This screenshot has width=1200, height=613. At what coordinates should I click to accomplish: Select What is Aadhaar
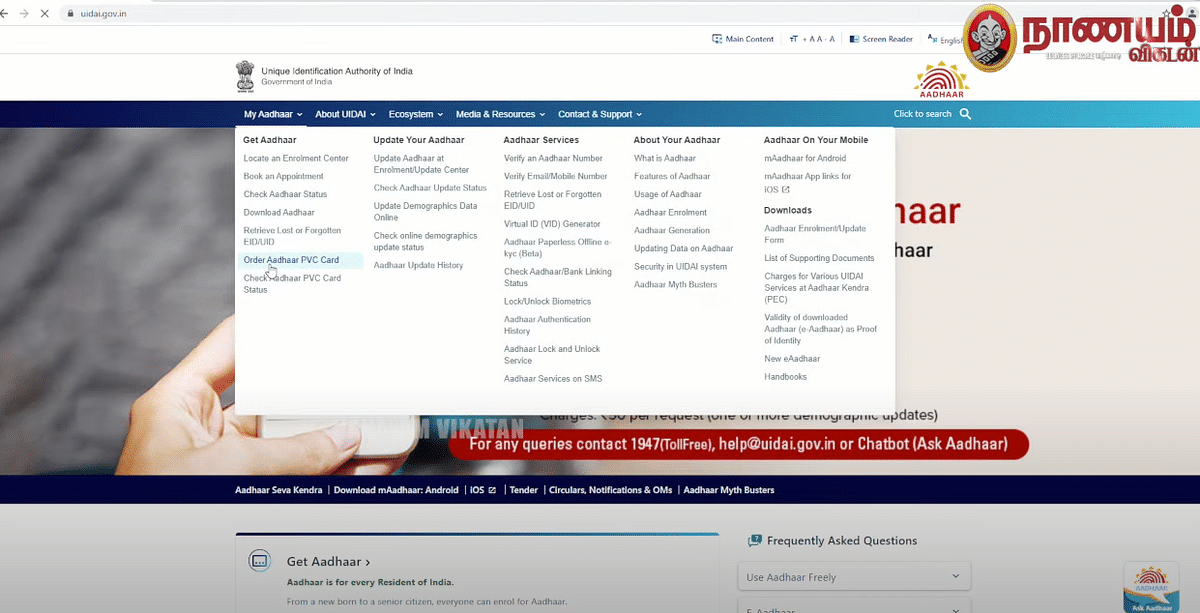665,158
